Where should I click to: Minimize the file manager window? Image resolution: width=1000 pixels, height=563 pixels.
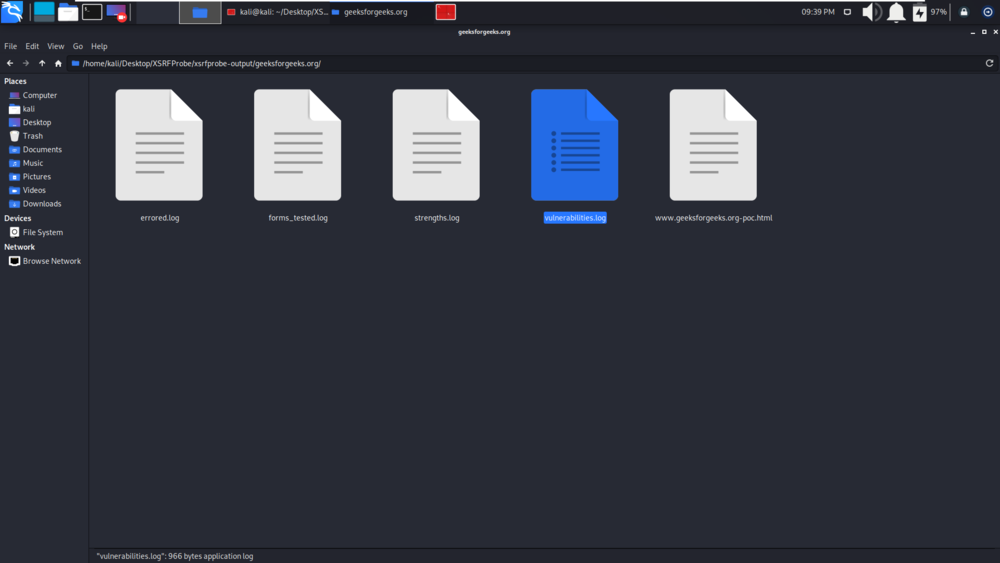pos(973,32)
